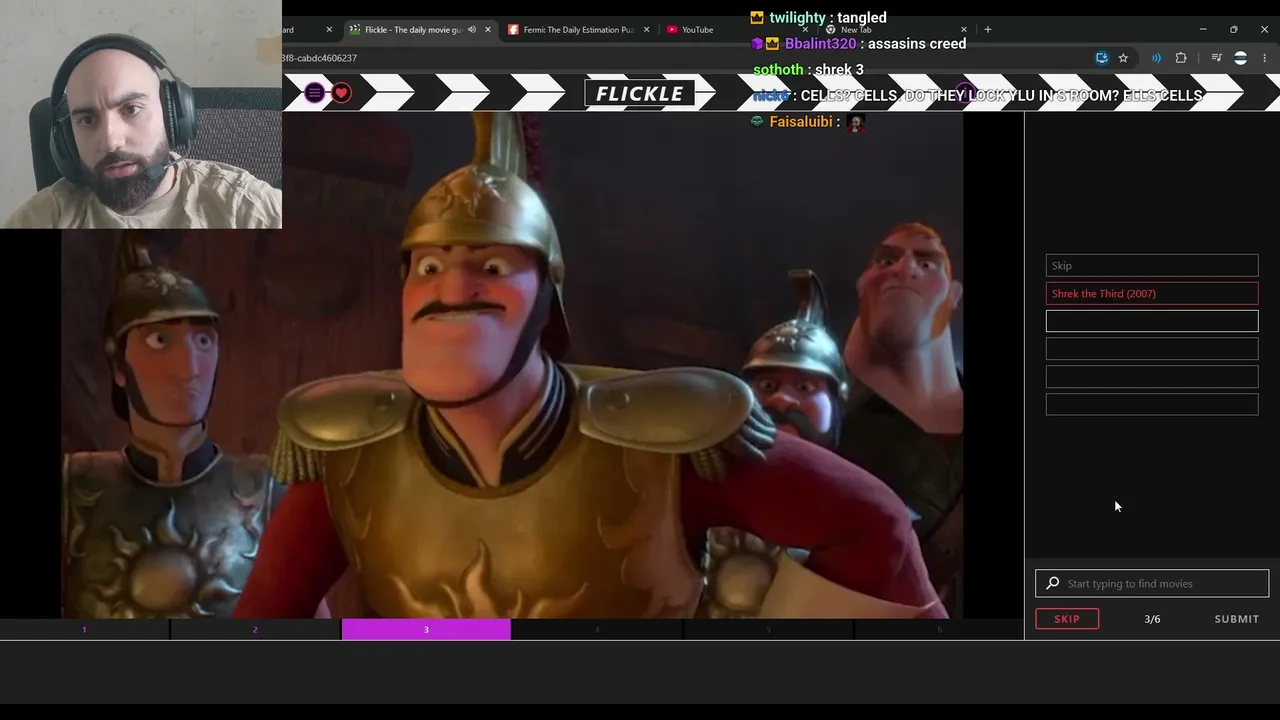Jump to clip segment 2 on timeline
The image size is (1280, 720).
pos(255,630)
